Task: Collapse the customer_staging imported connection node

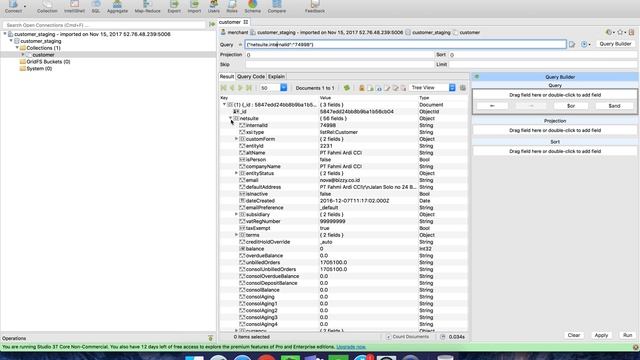Action: point(5,34)
